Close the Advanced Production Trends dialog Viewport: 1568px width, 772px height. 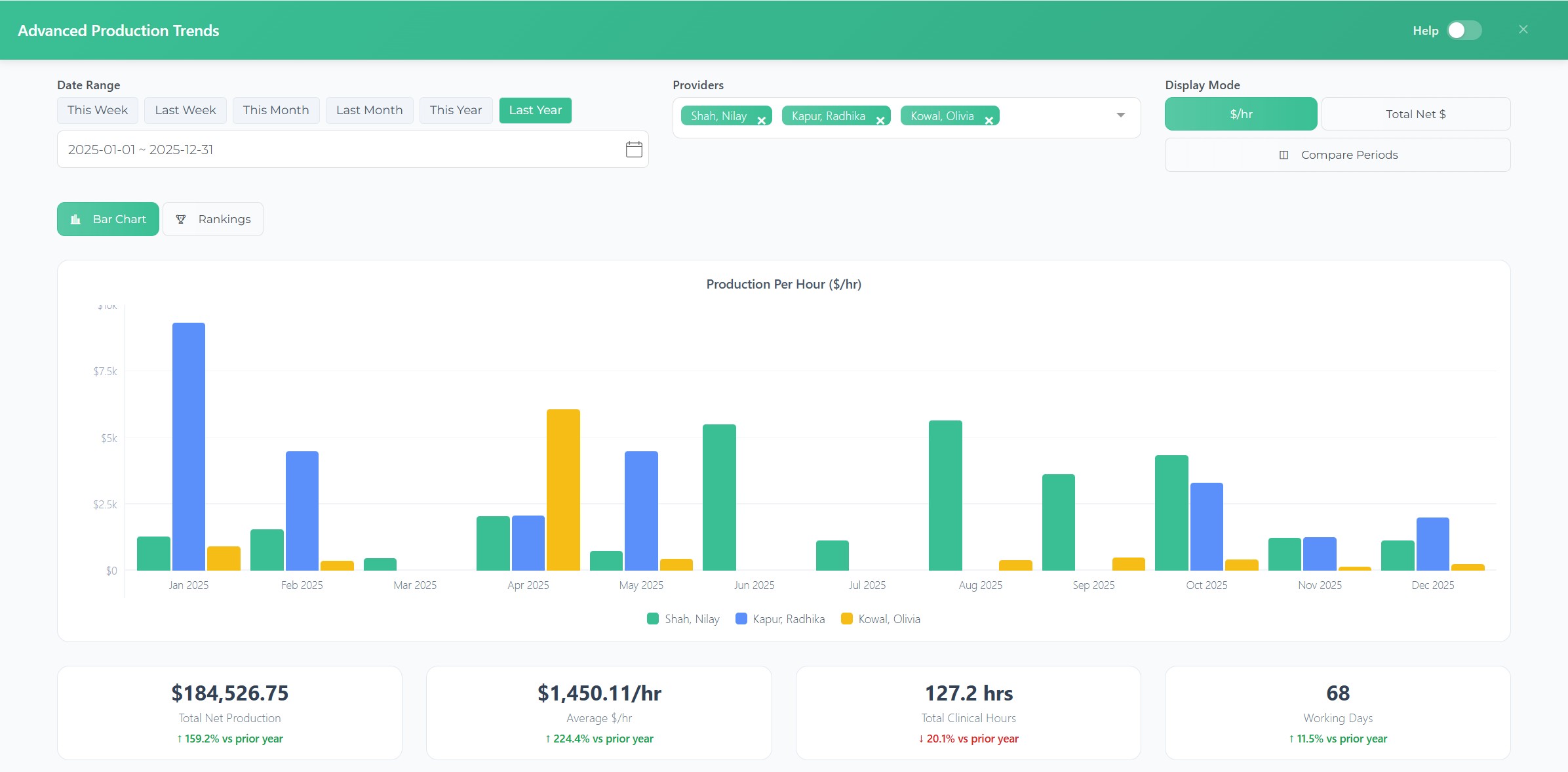(1523, 30)
